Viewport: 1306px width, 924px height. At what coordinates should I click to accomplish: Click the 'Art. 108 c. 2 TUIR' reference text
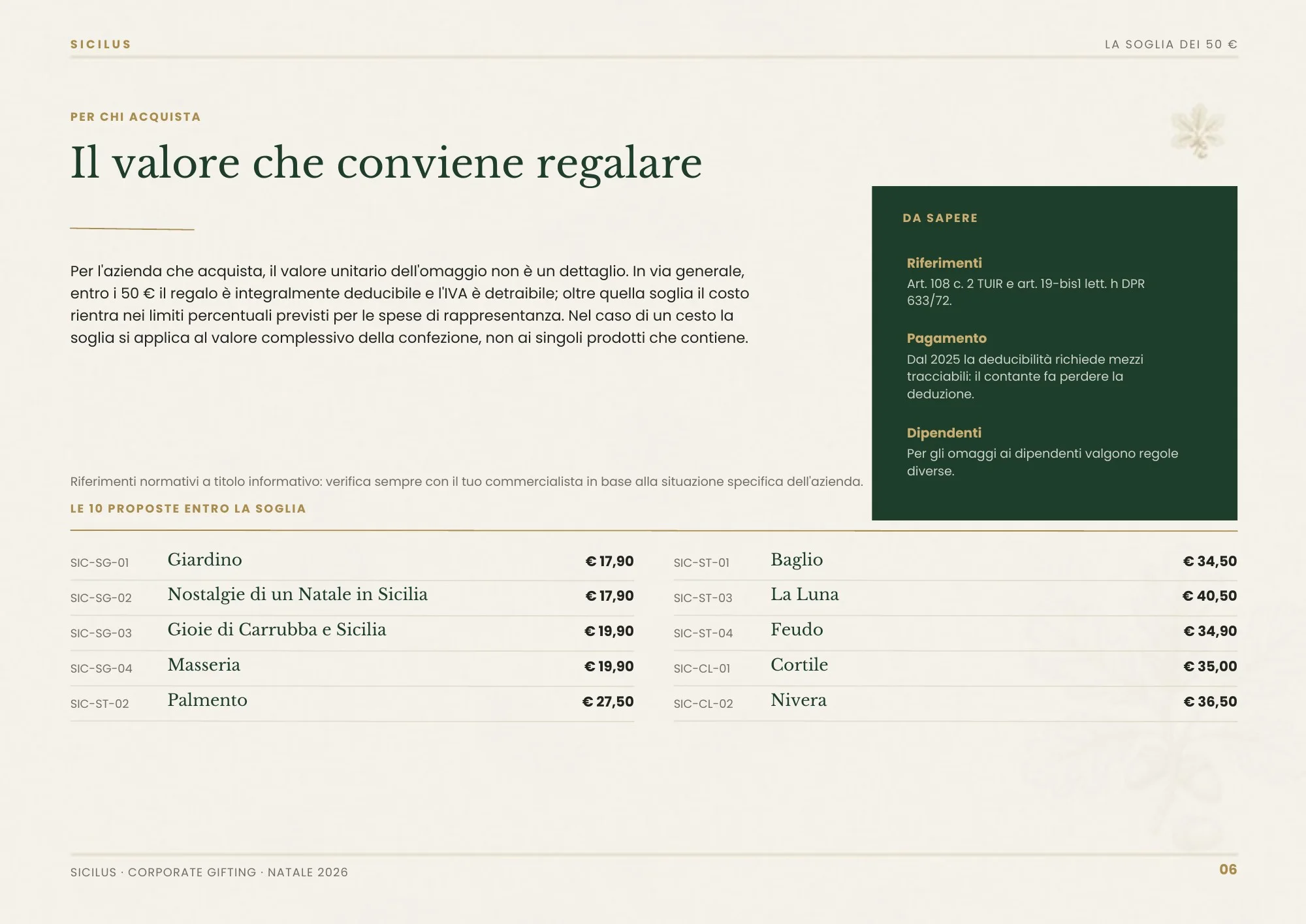[x=1026, y=292]
